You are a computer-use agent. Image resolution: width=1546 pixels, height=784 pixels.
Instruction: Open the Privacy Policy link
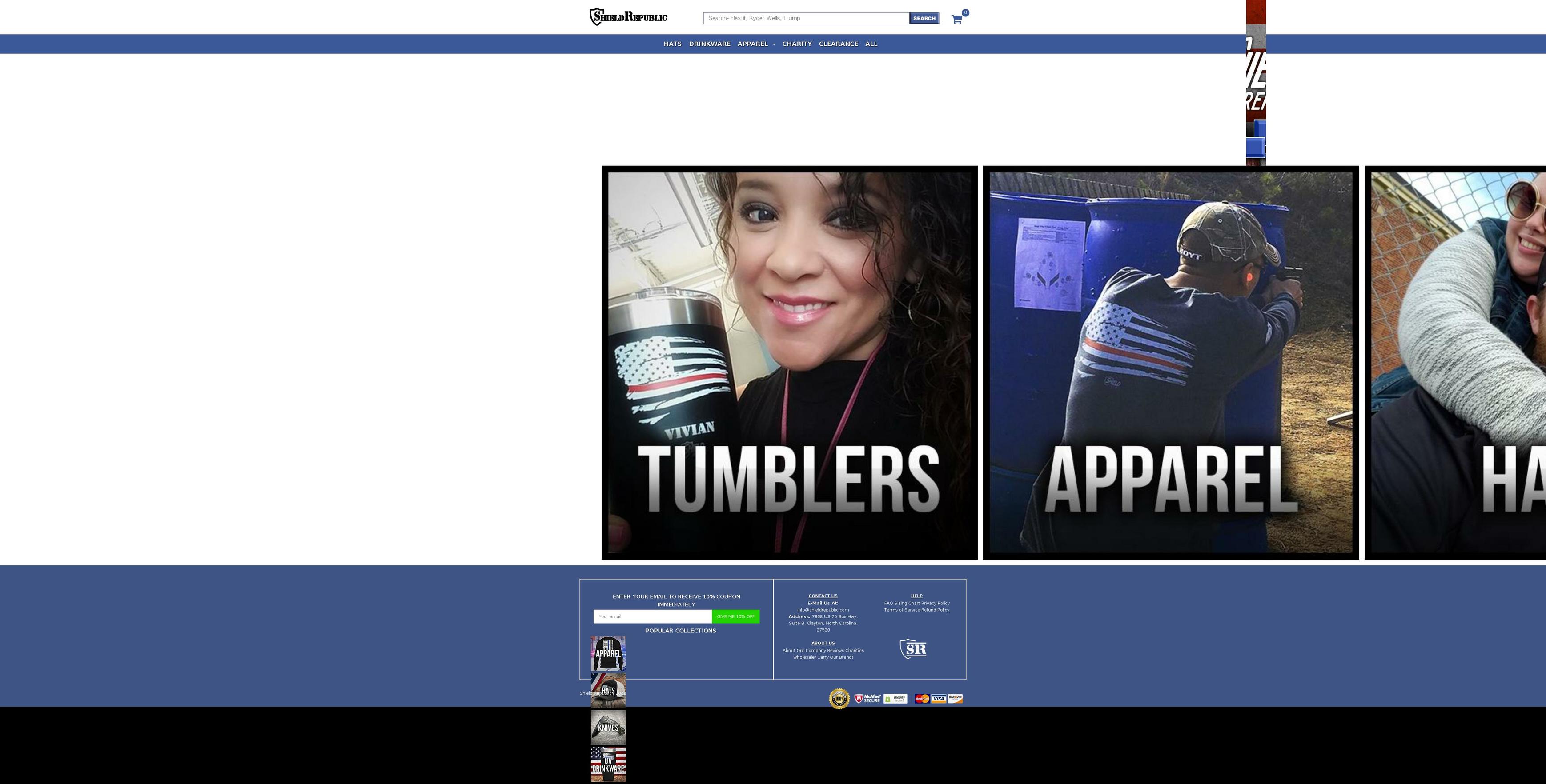[x=936, y=604]
